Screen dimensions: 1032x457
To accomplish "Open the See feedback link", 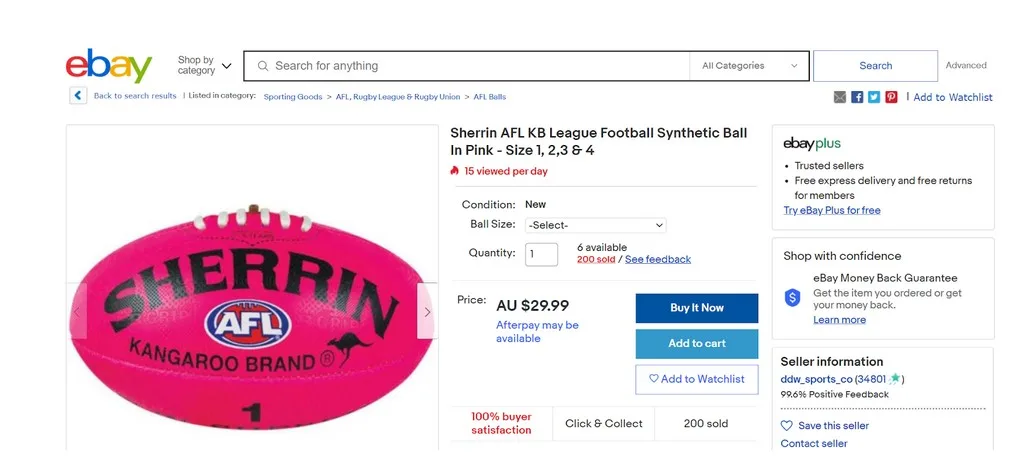I will (x=657, y=260).
